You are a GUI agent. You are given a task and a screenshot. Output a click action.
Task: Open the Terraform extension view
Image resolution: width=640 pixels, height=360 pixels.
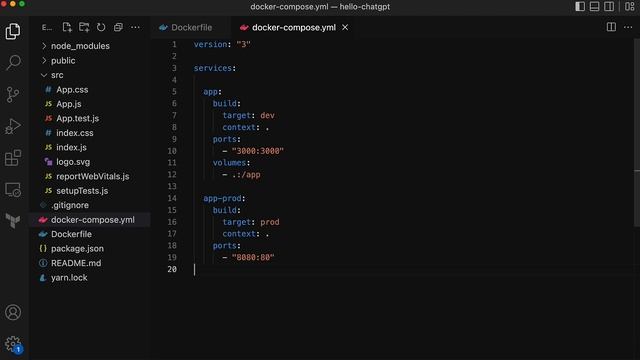click(x=13, y=221)
